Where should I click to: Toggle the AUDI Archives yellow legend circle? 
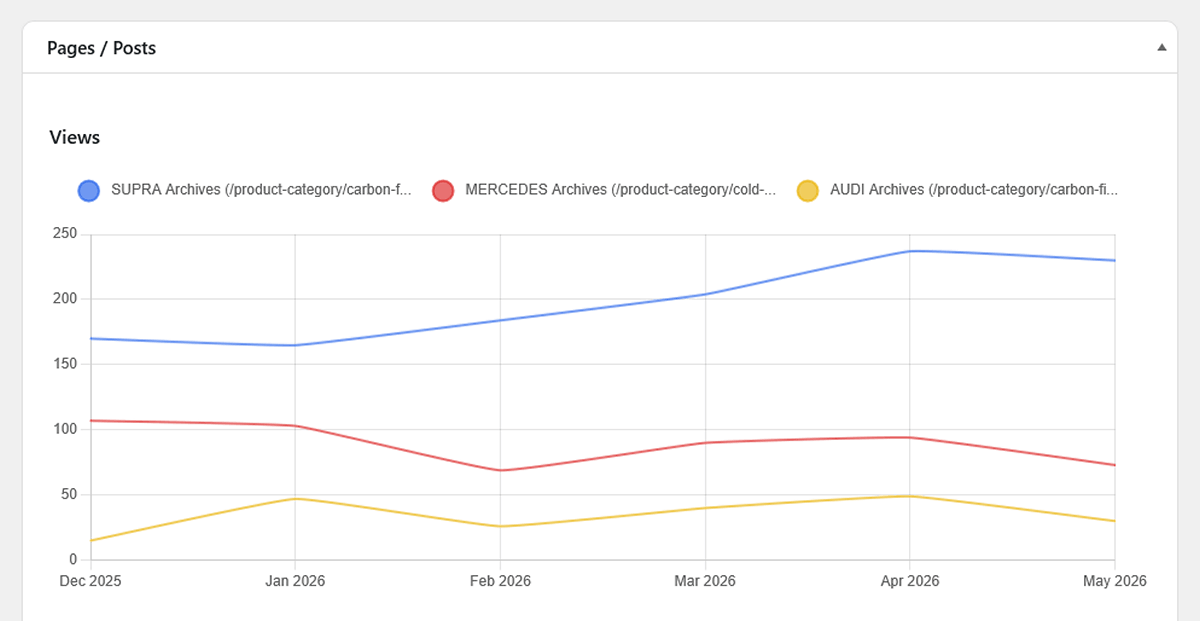tap(807, 190)
